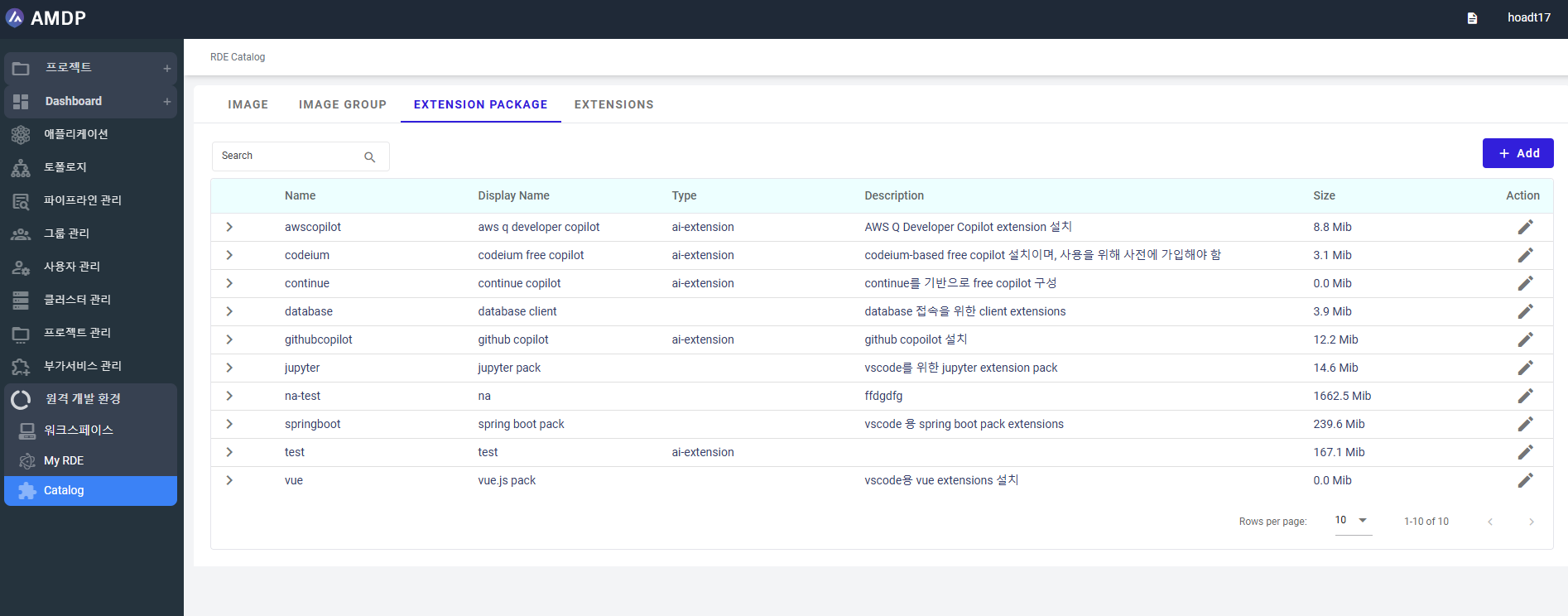The width and height of the screenshot is (1568, 616).
Task: Switch to the IMAGE tab
Action: coord(248,104)
